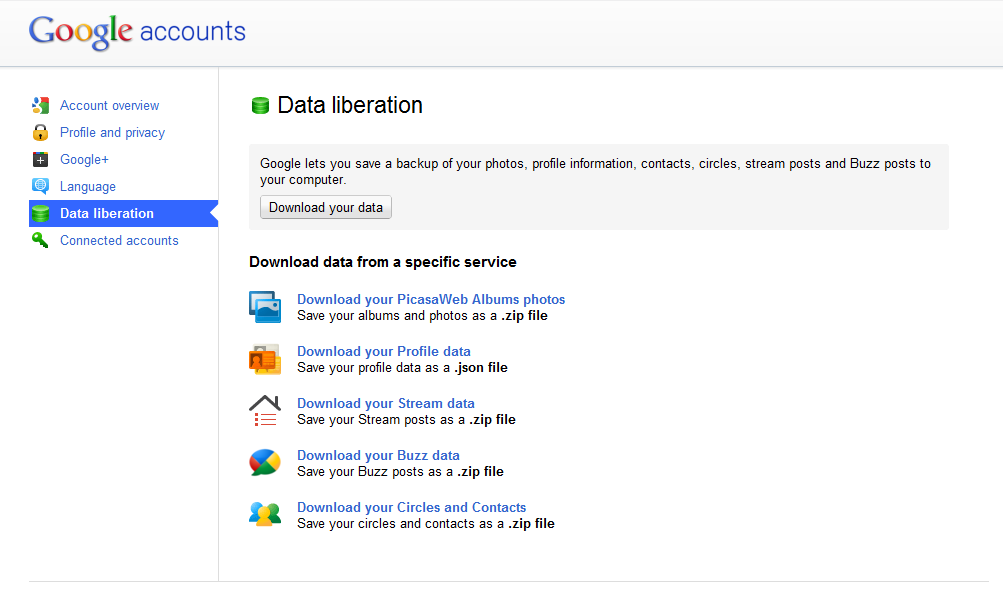1003x590 pixels.
Task: Go to Connected accounts section
Action: click(x=119, y=240)
